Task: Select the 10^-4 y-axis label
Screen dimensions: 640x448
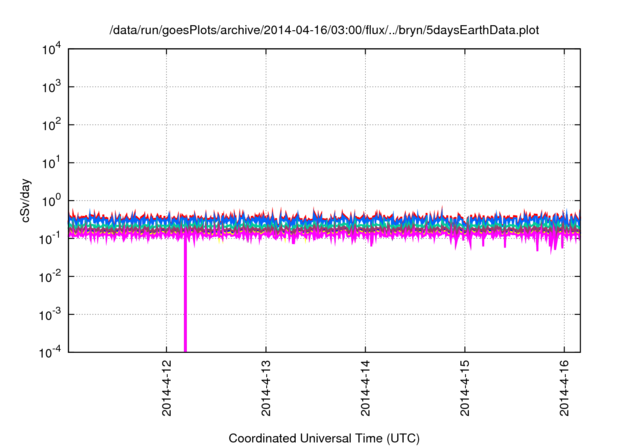Action: pos(51,352)
